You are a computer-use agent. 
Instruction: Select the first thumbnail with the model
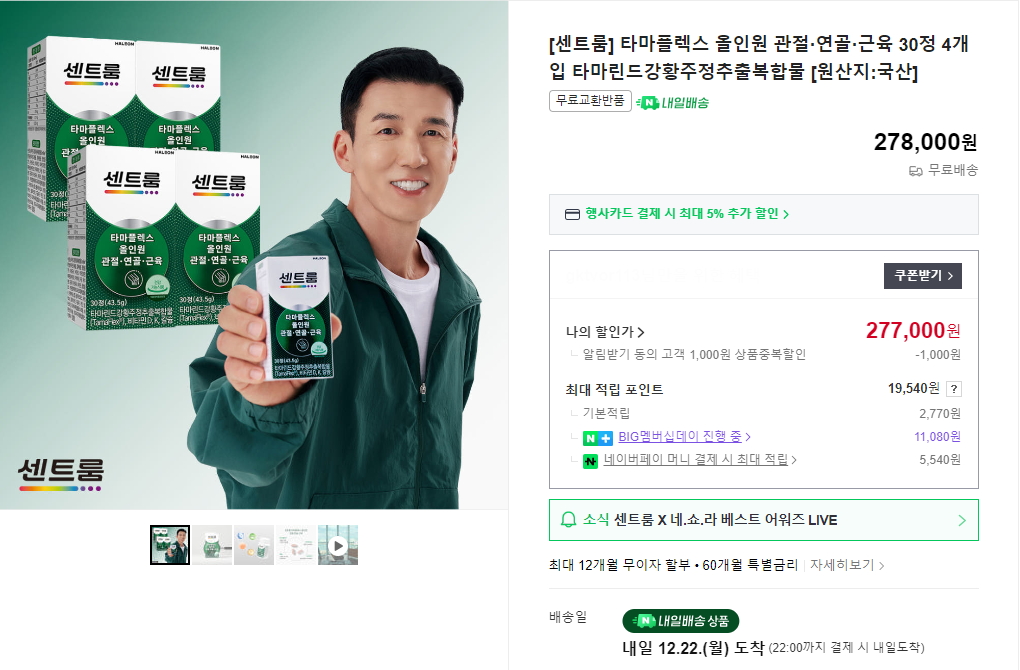[170, 545]
